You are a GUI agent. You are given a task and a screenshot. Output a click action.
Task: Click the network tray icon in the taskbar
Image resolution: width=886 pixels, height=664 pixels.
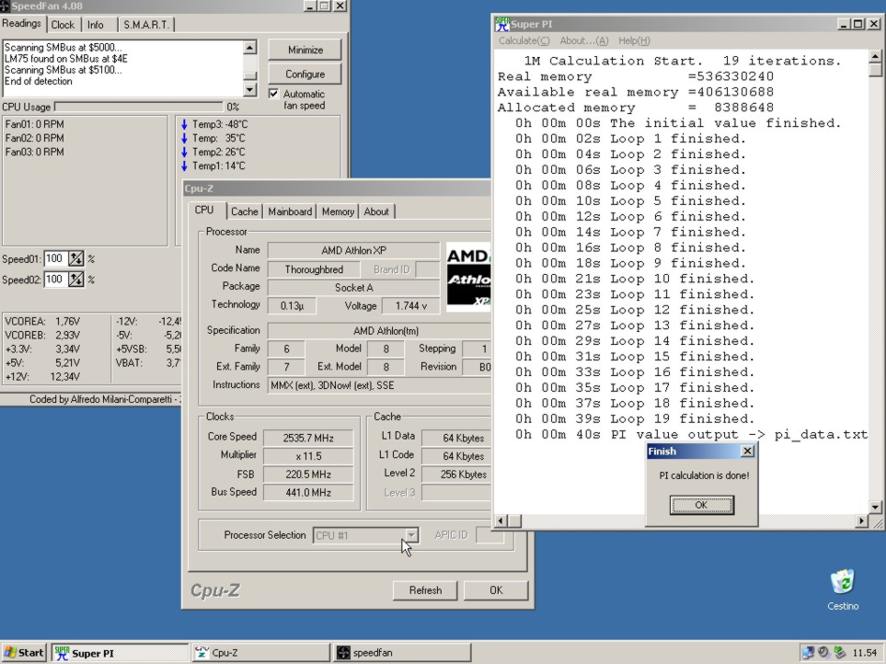[x=808, y=653]
